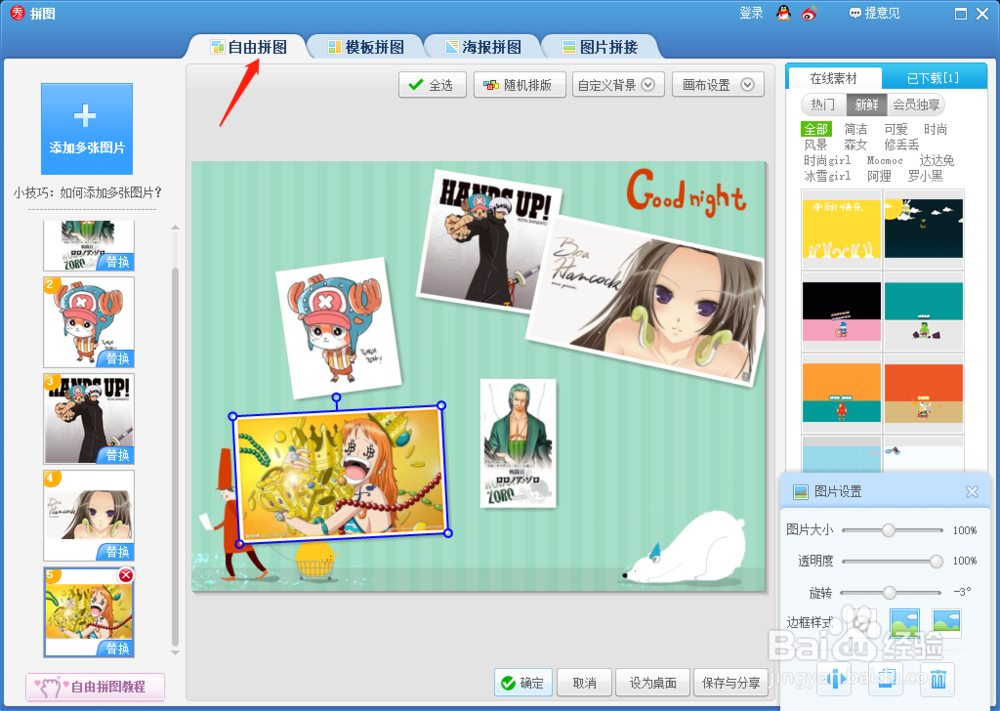Select the blue outlined border frame style
This screenshot has width=1000, height=711.
click(x=904, y=622)
